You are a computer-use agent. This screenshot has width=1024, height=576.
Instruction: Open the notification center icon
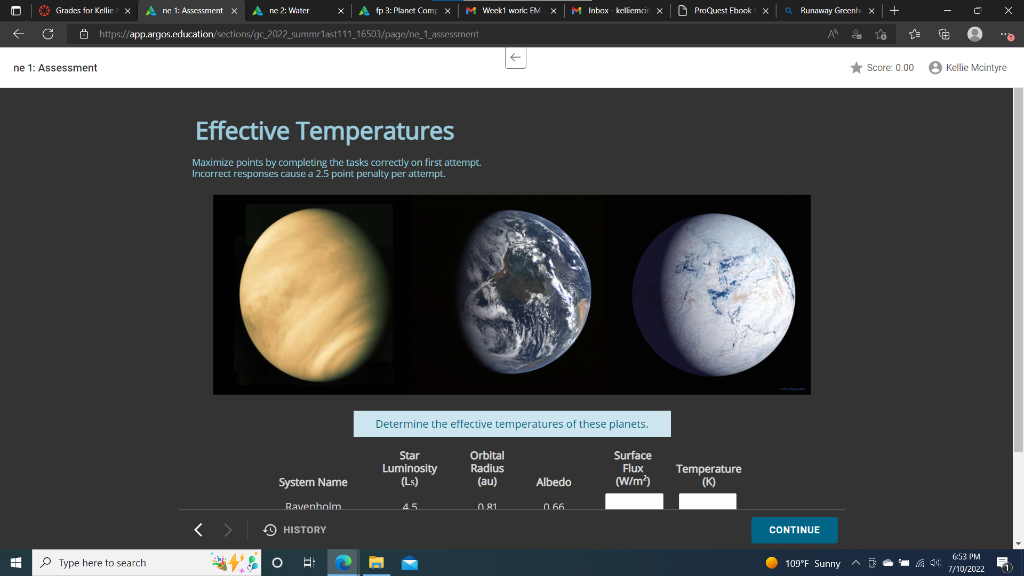coord(1004,563)
